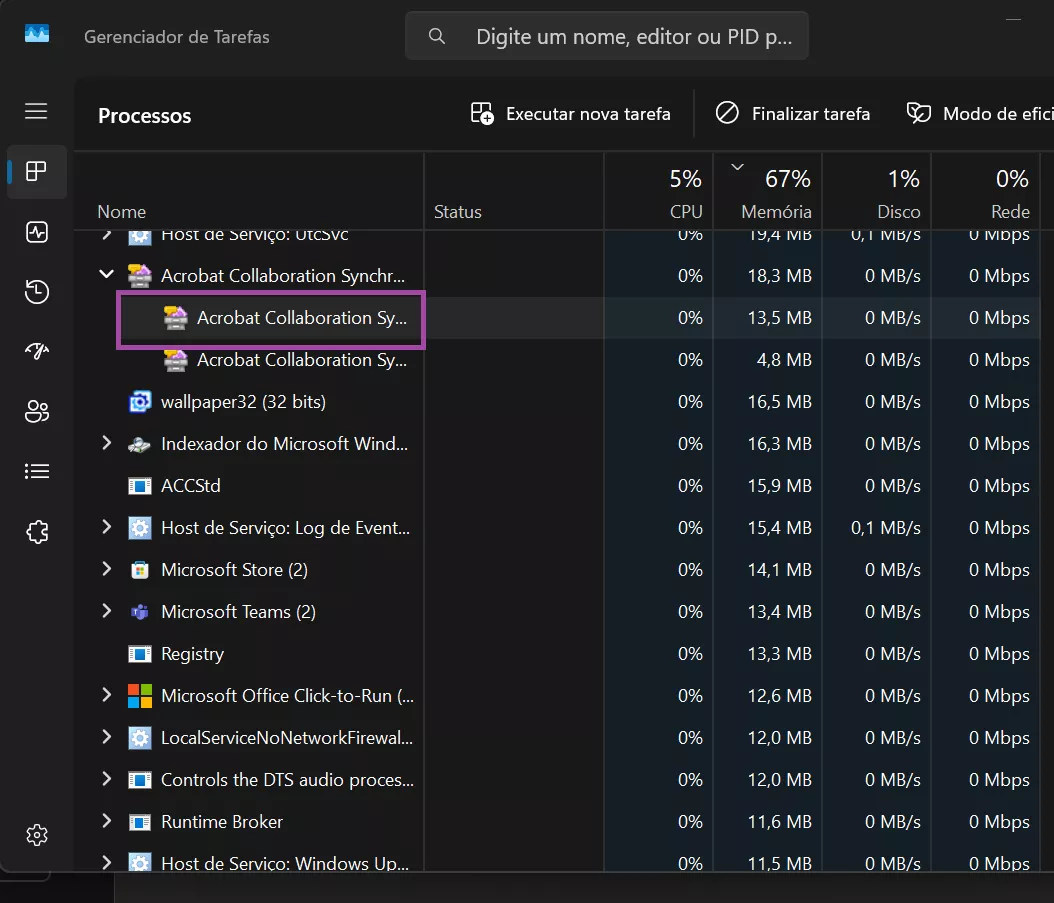1054x903 pixels.
Task: Open the Services page puzzle icon
Action: tap(37, 531)
